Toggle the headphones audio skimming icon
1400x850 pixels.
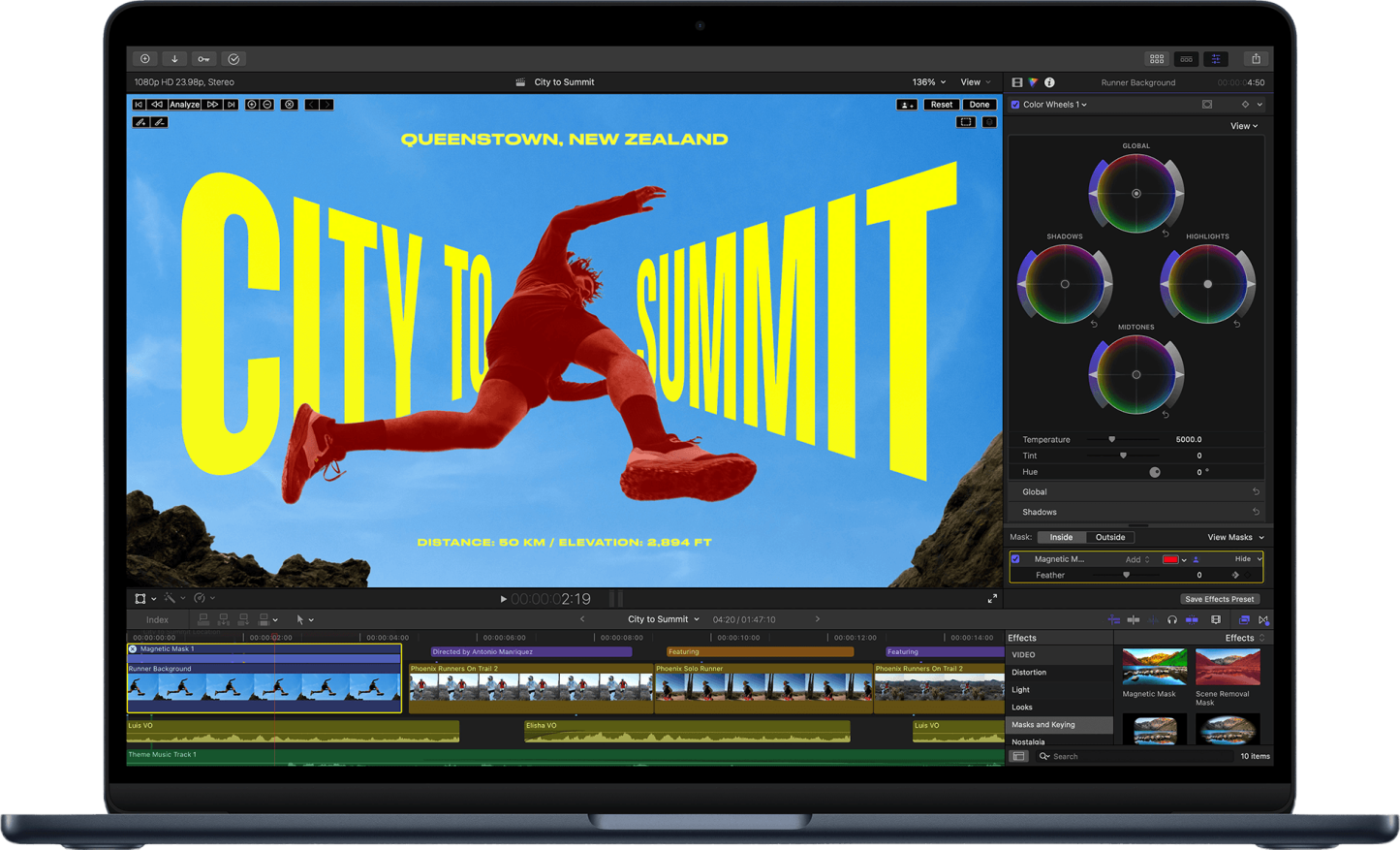[1172, 620]
